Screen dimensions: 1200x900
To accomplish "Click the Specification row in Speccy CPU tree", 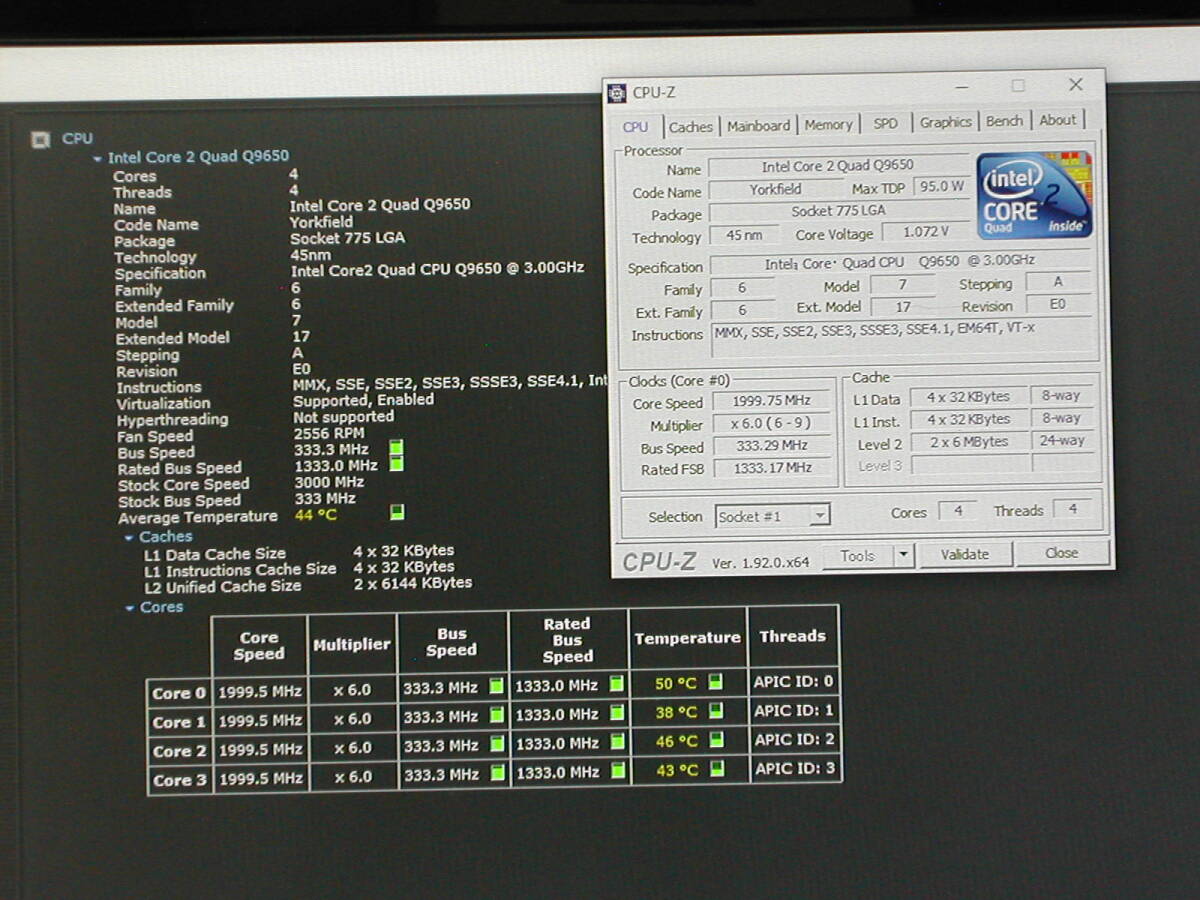I will (349, 271).
